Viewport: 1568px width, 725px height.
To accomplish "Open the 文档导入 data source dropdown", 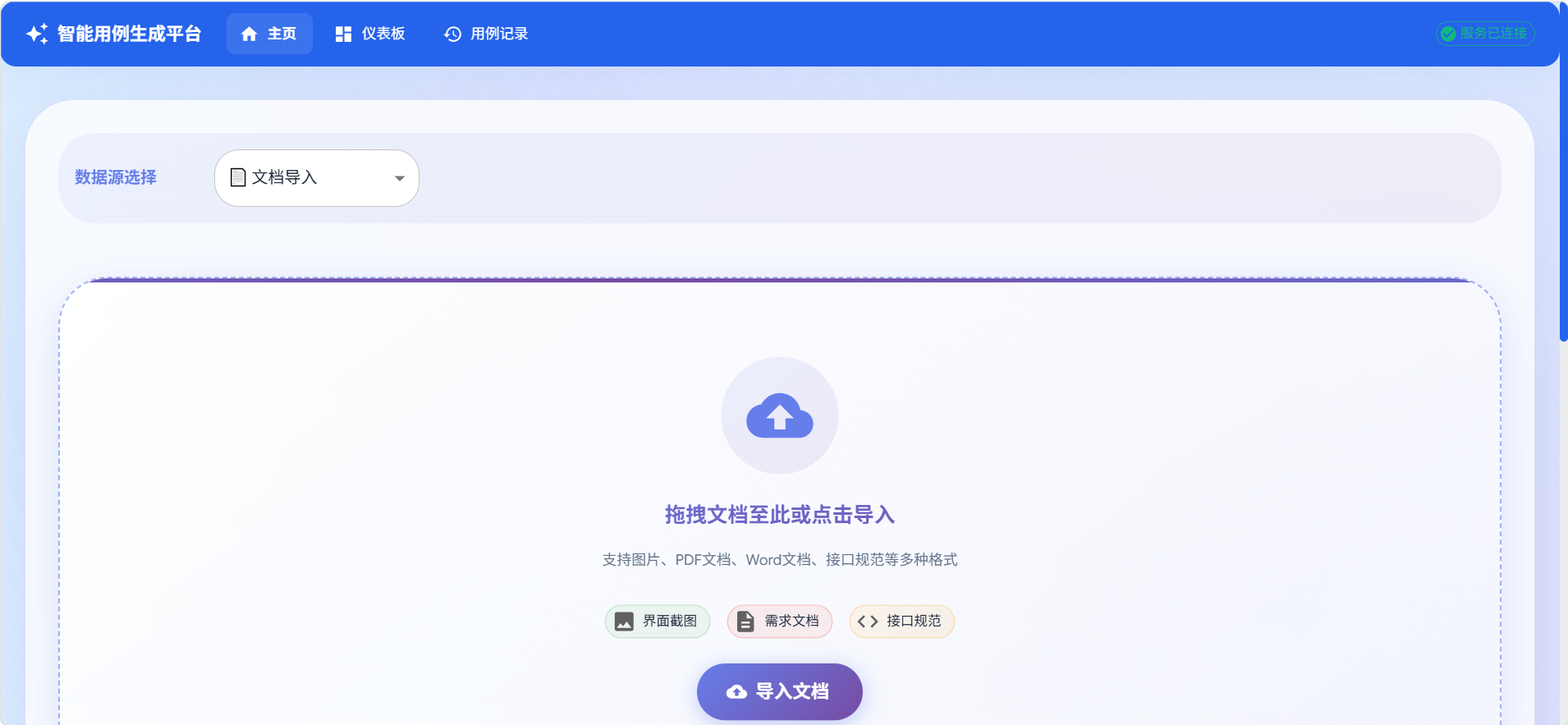I will (317, 178).
